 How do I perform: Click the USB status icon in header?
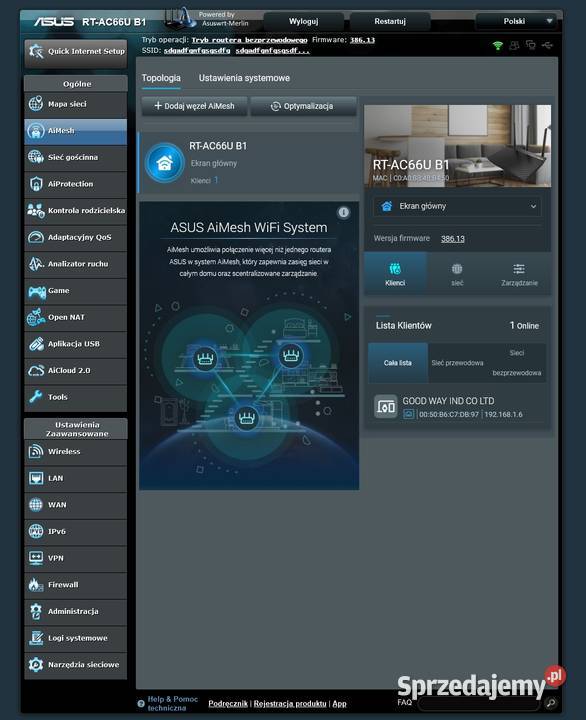(547, 45)
